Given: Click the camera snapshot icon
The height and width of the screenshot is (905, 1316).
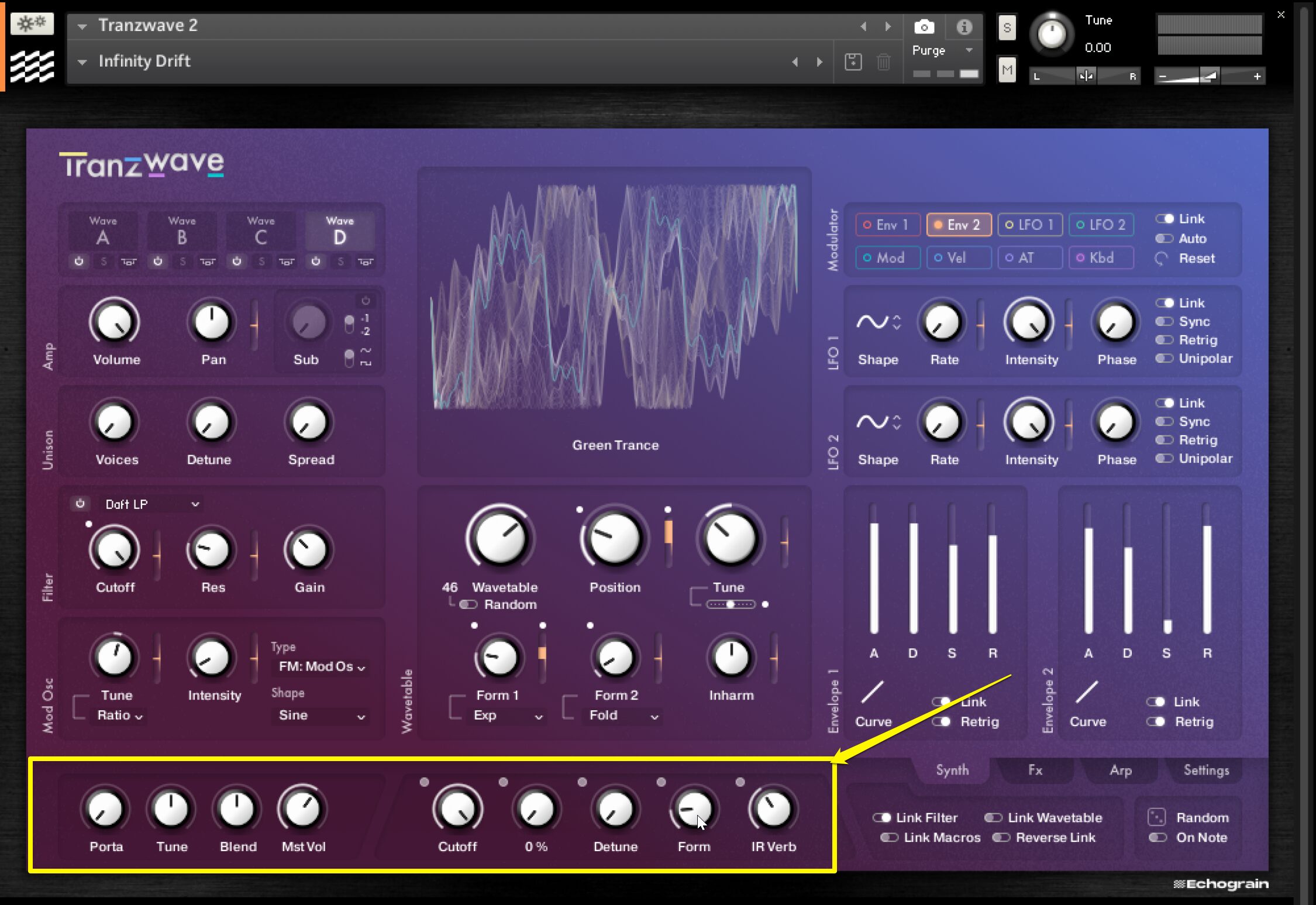Looking at the screenshot, I should (x=924, y=27).
